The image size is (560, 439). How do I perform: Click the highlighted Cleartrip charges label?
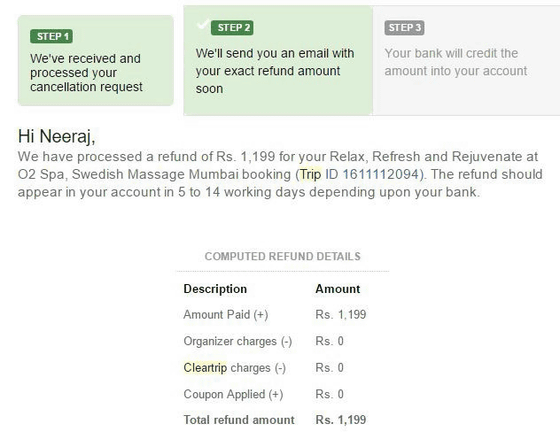pos(235,368)
